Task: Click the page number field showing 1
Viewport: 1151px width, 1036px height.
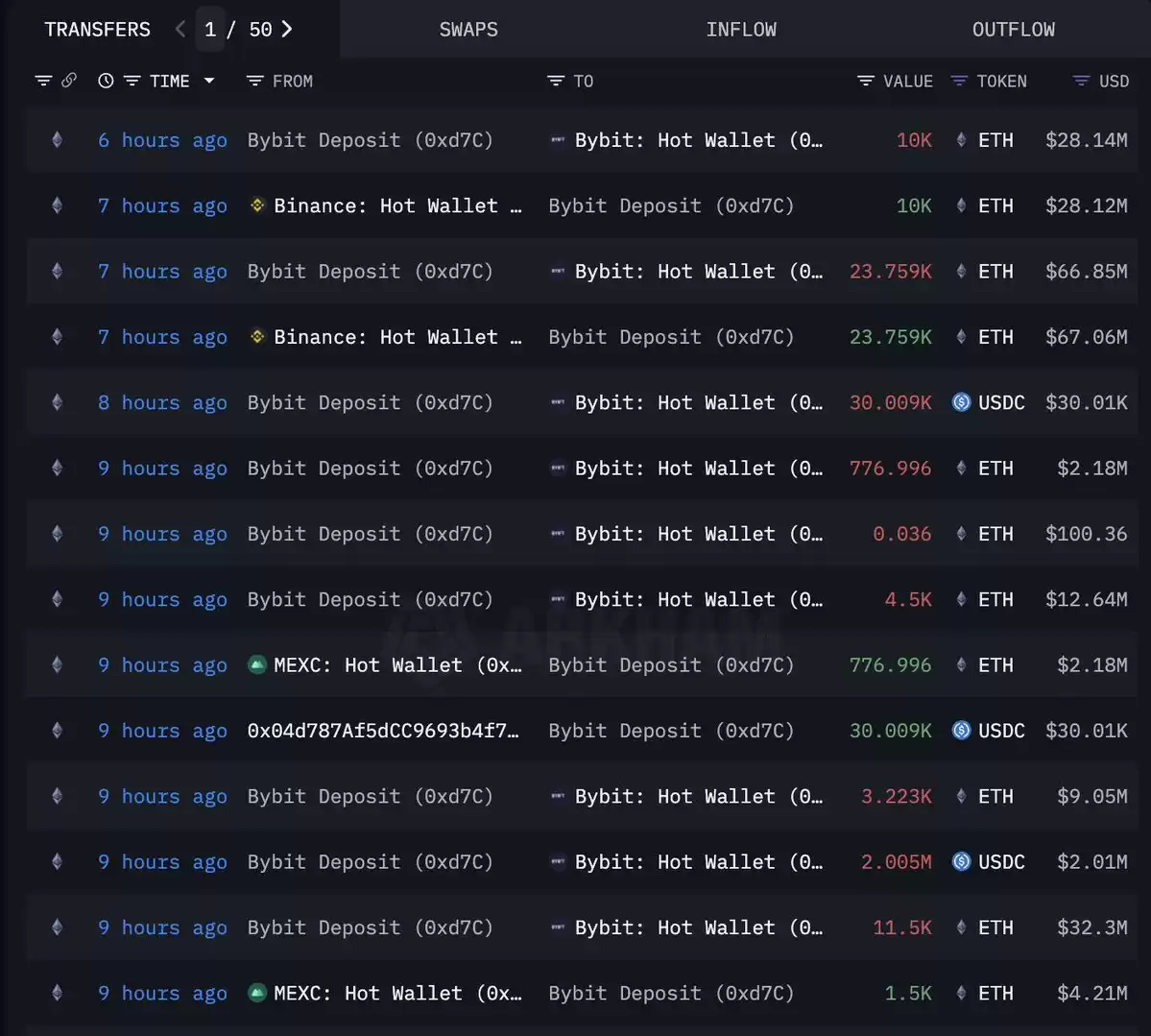Action: 210,30
